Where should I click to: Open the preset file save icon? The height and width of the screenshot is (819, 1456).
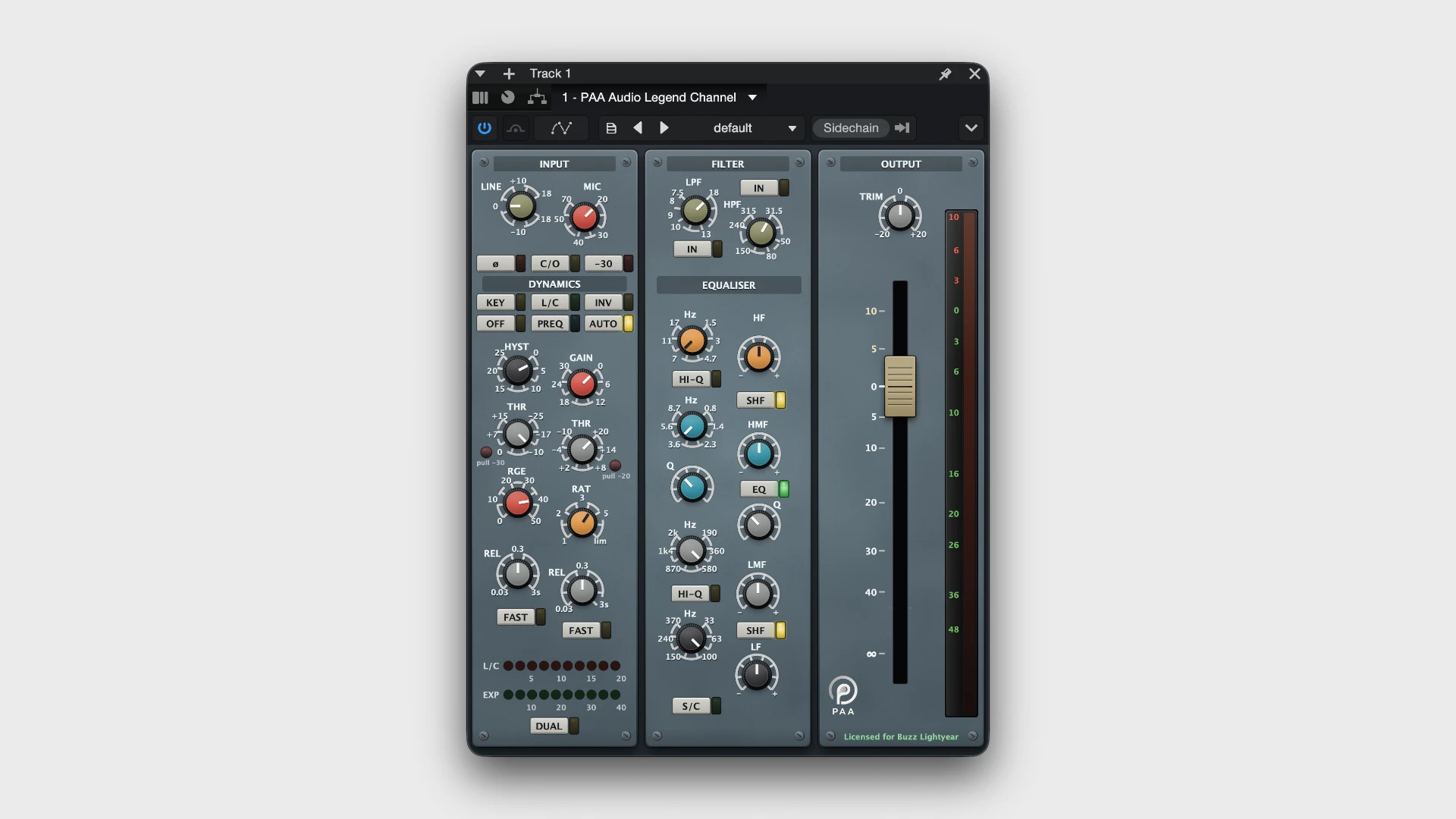point(611,128)
